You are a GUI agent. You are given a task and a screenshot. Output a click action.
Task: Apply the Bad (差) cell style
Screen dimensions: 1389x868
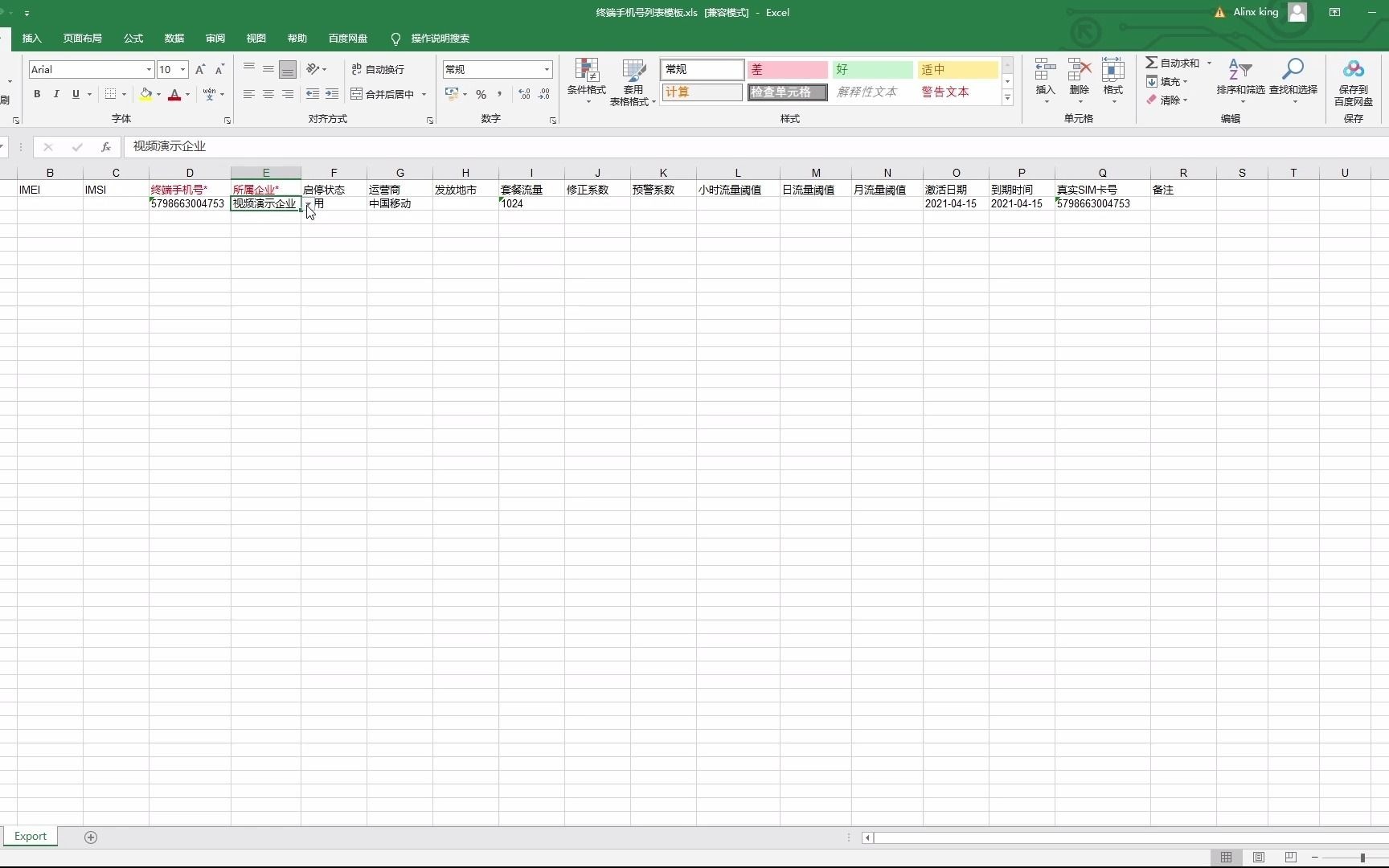[x=787, y=70]
